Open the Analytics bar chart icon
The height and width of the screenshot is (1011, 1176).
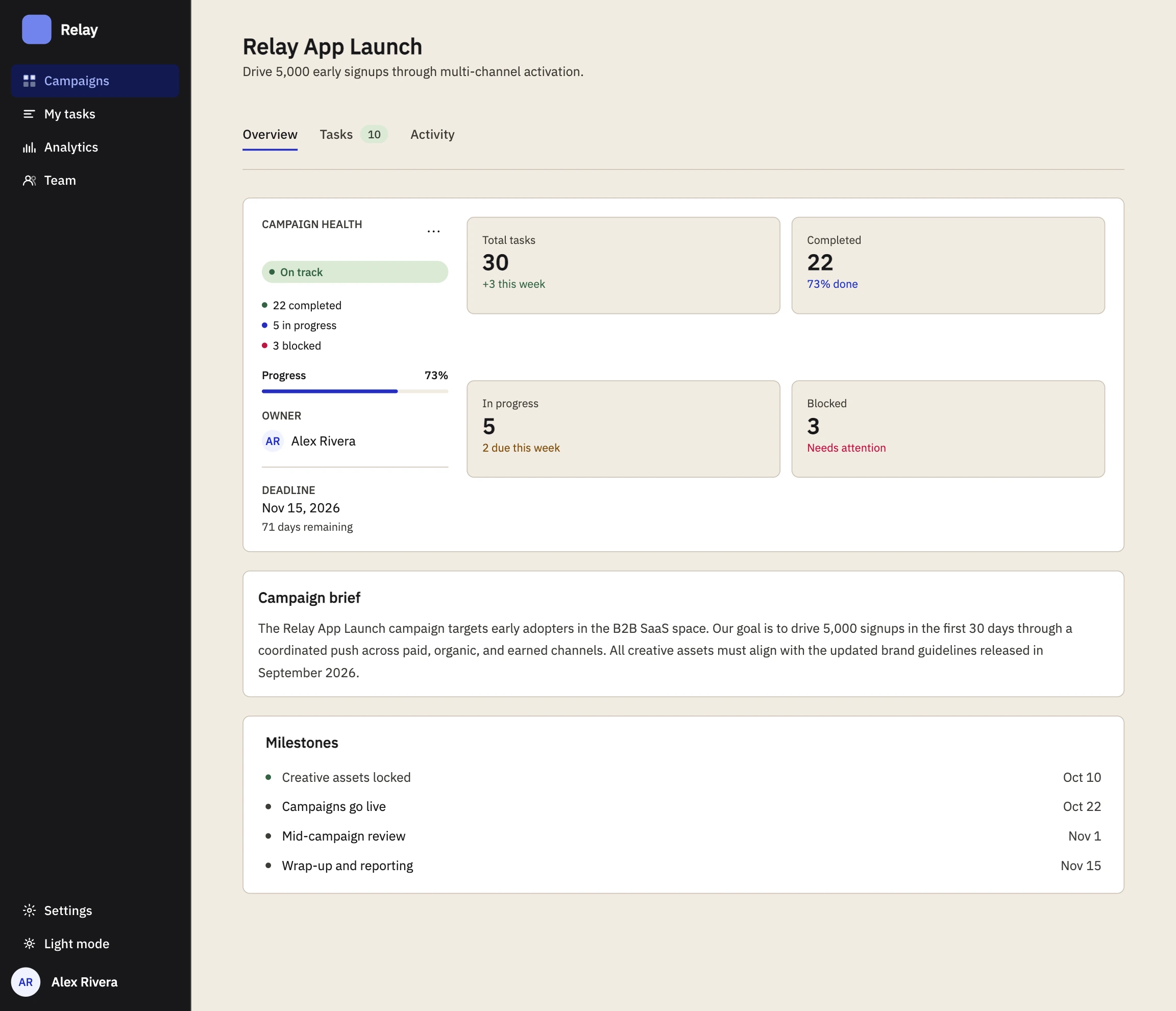[30, 147]
